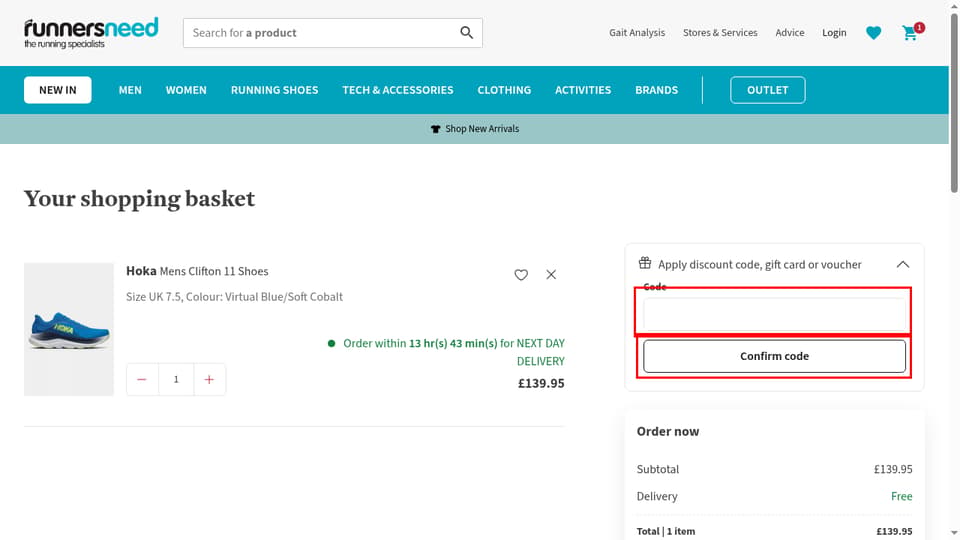Viewport: 960px width, 540px height.
Task: Increase quantity with plus button
Action: coord(209,380)
